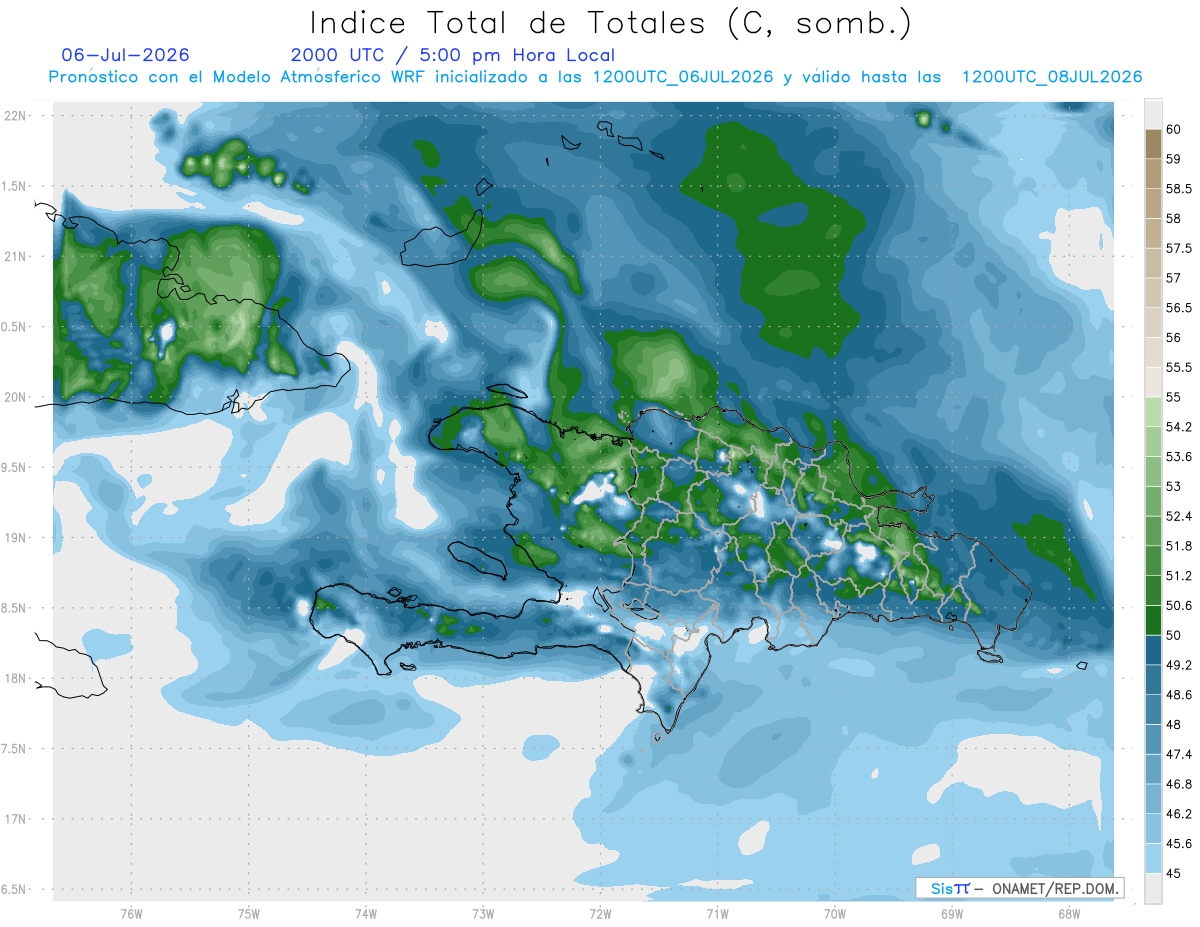The image size is (1200, 927).
Task: Click the '19N' latitude tick label
Action: [x=14, y=537]
